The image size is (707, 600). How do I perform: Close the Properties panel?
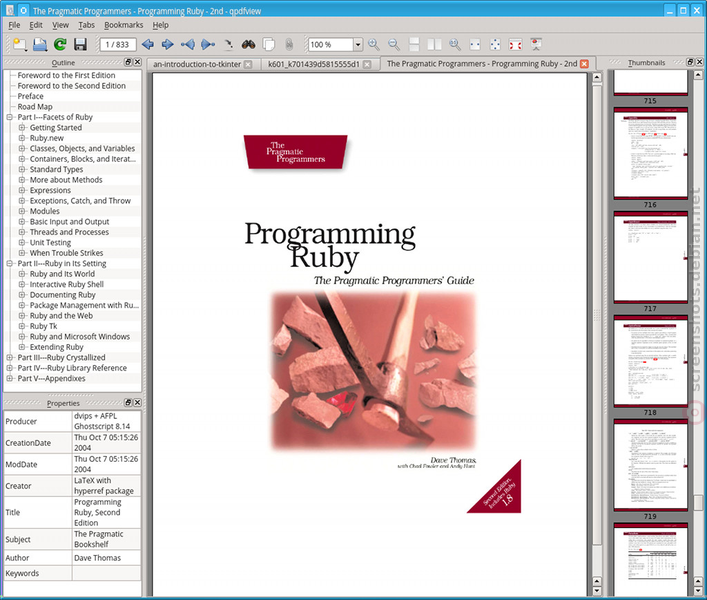click(138, 403)
